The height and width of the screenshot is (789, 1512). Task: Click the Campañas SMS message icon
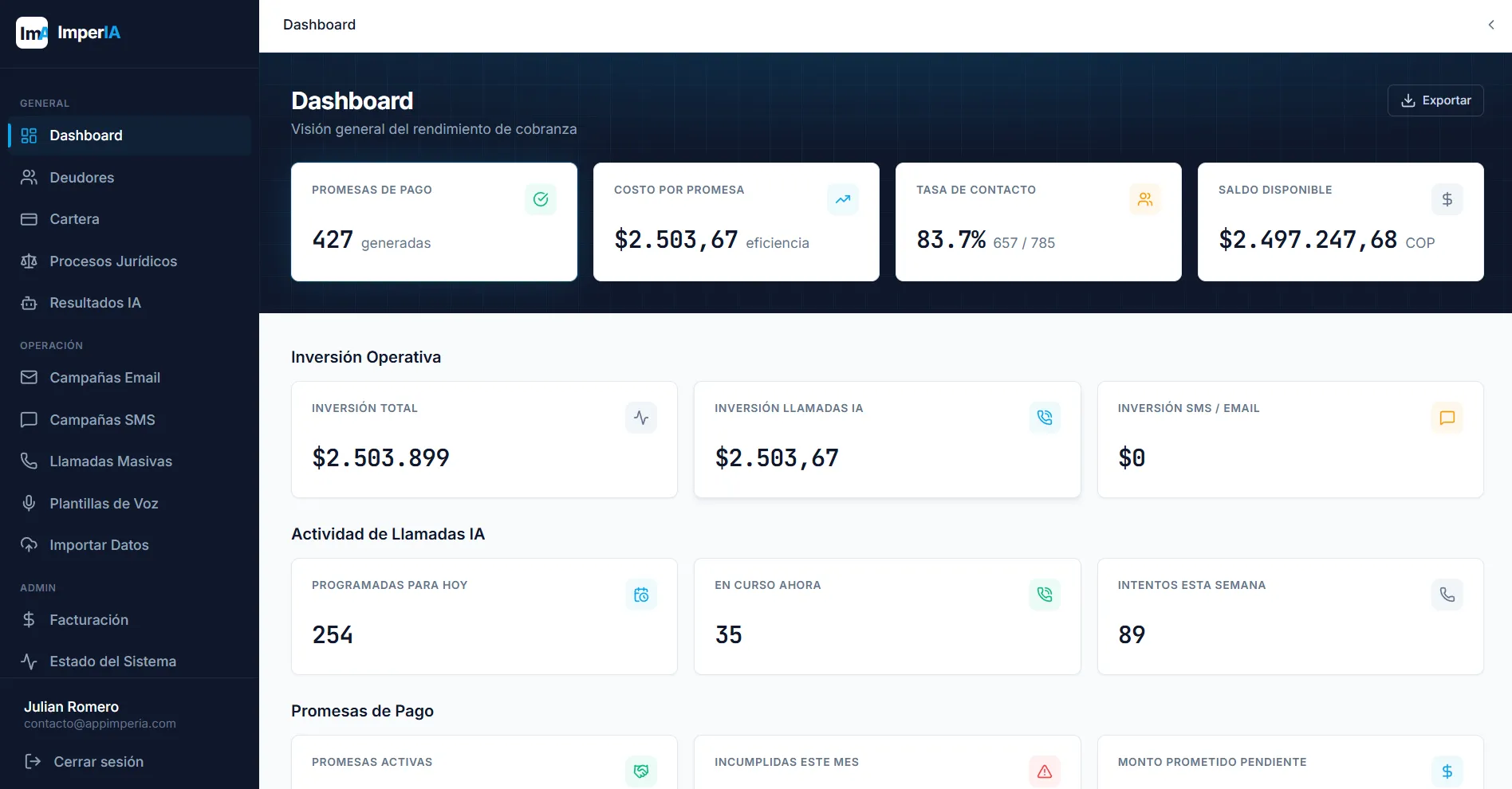tap(29, 420)
